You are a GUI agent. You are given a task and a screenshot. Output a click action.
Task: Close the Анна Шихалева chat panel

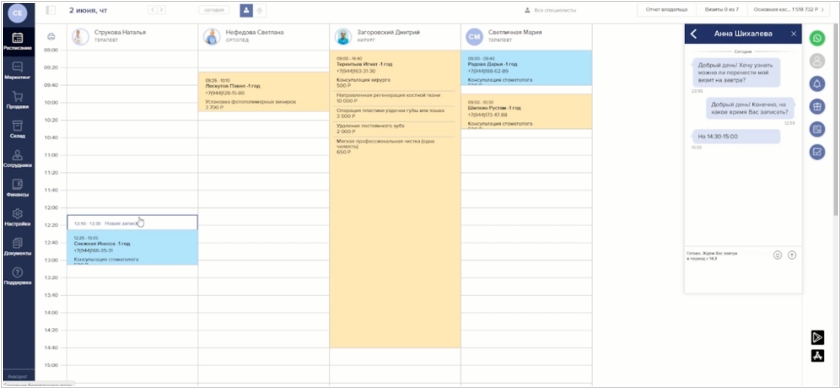pyautogui.click(x=794, y=34)
